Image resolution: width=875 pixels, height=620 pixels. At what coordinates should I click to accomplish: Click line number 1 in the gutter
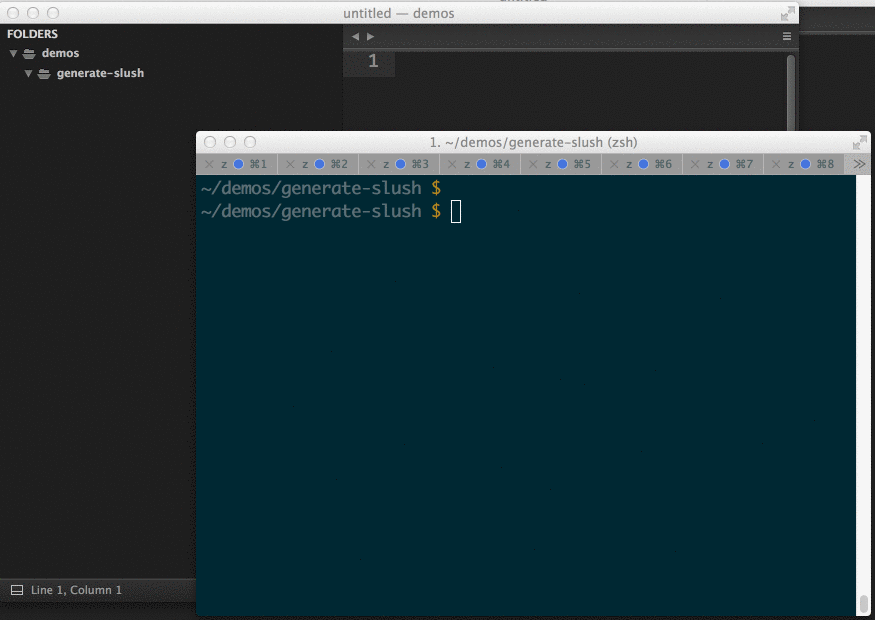coord(373,61)
